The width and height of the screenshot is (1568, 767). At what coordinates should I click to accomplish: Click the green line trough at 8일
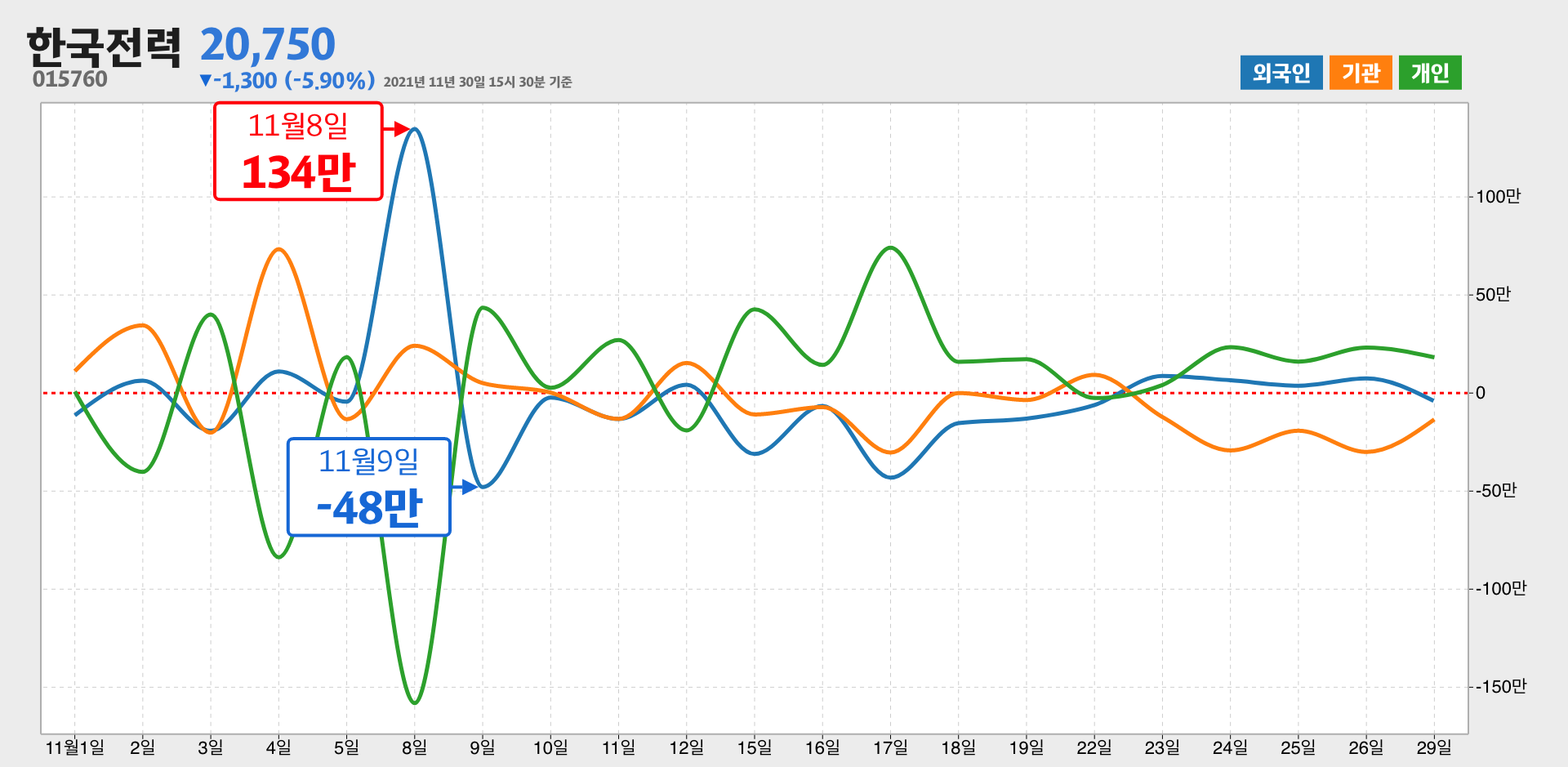[x=415, y=702]
